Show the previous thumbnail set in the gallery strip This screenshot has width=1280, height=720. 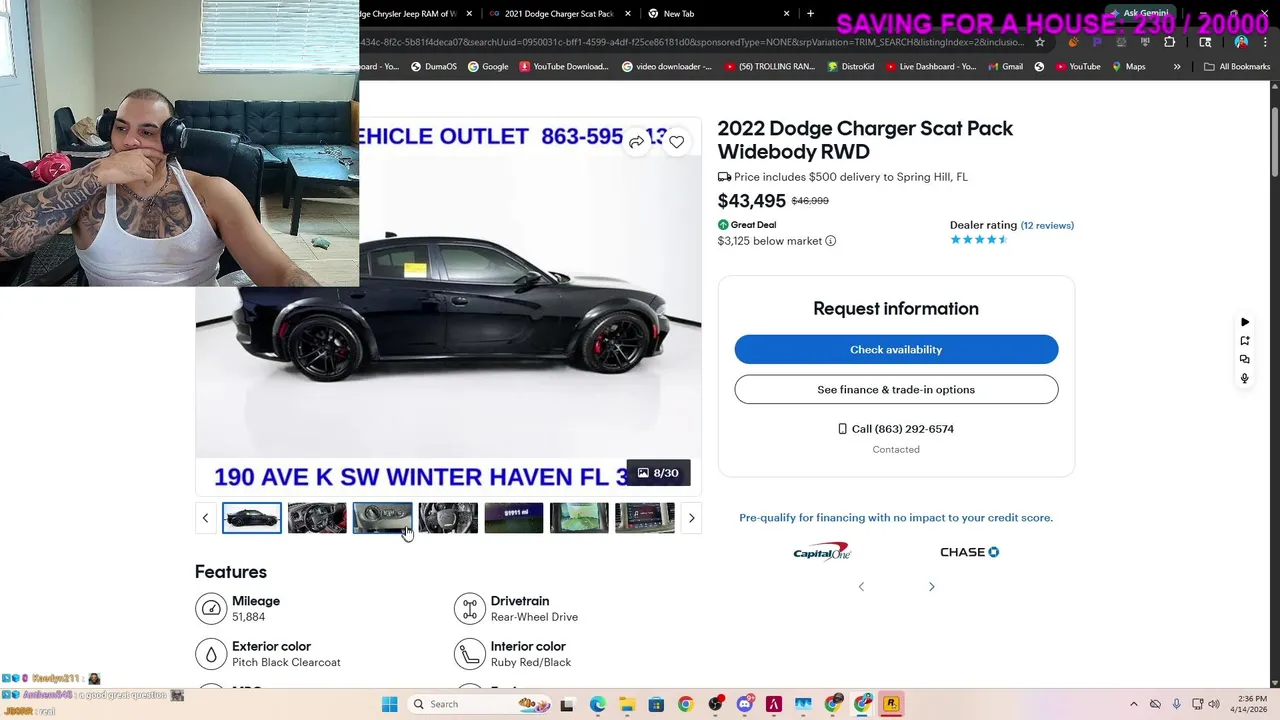pyautogui.click(x=205, y=518)
